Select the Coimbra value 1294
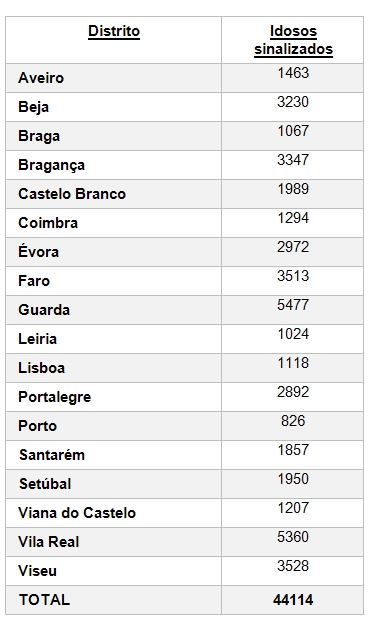Viewport: 374px width, 625px height. click(x=293, y=218)
